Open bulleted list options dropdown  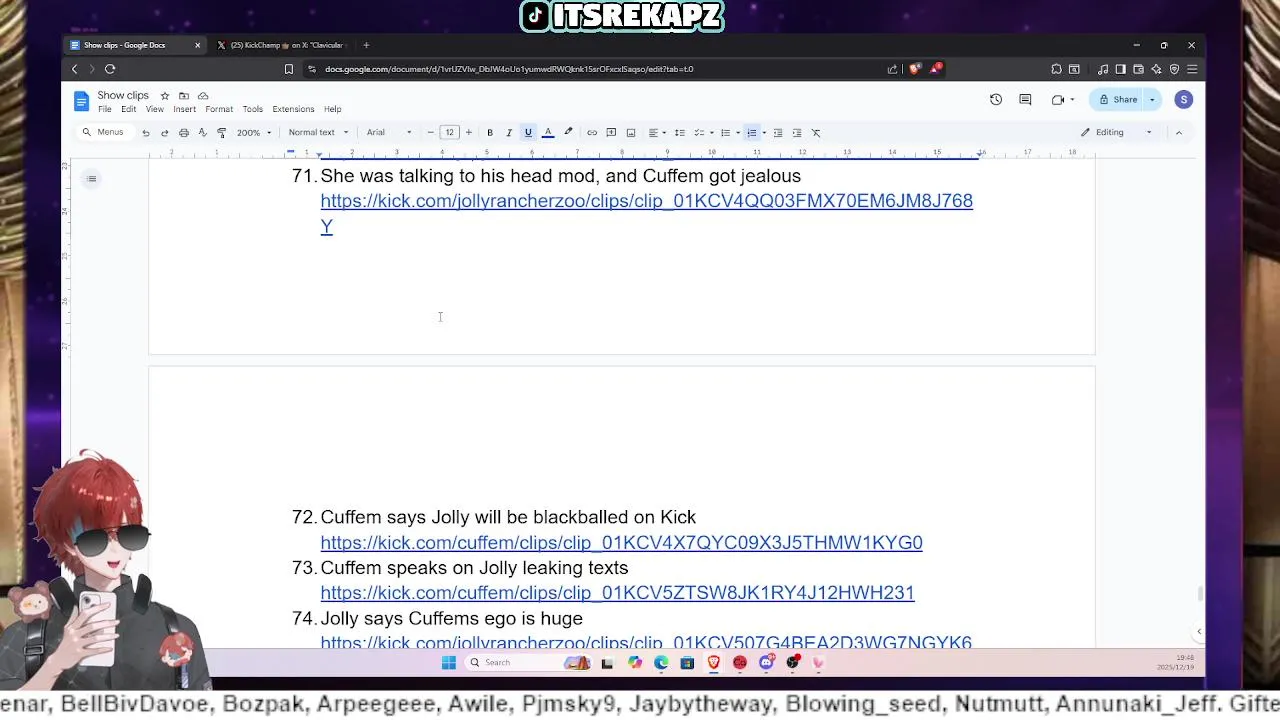tap(738, 133)
